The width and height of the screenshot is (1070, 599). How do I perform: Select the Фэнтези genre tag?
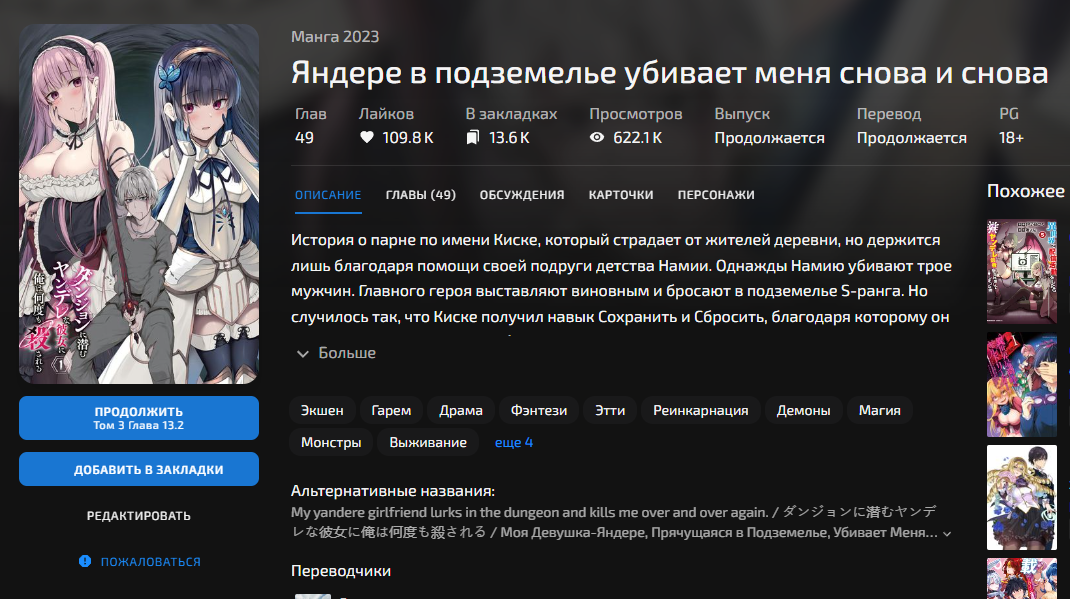(x=538, y=410)
